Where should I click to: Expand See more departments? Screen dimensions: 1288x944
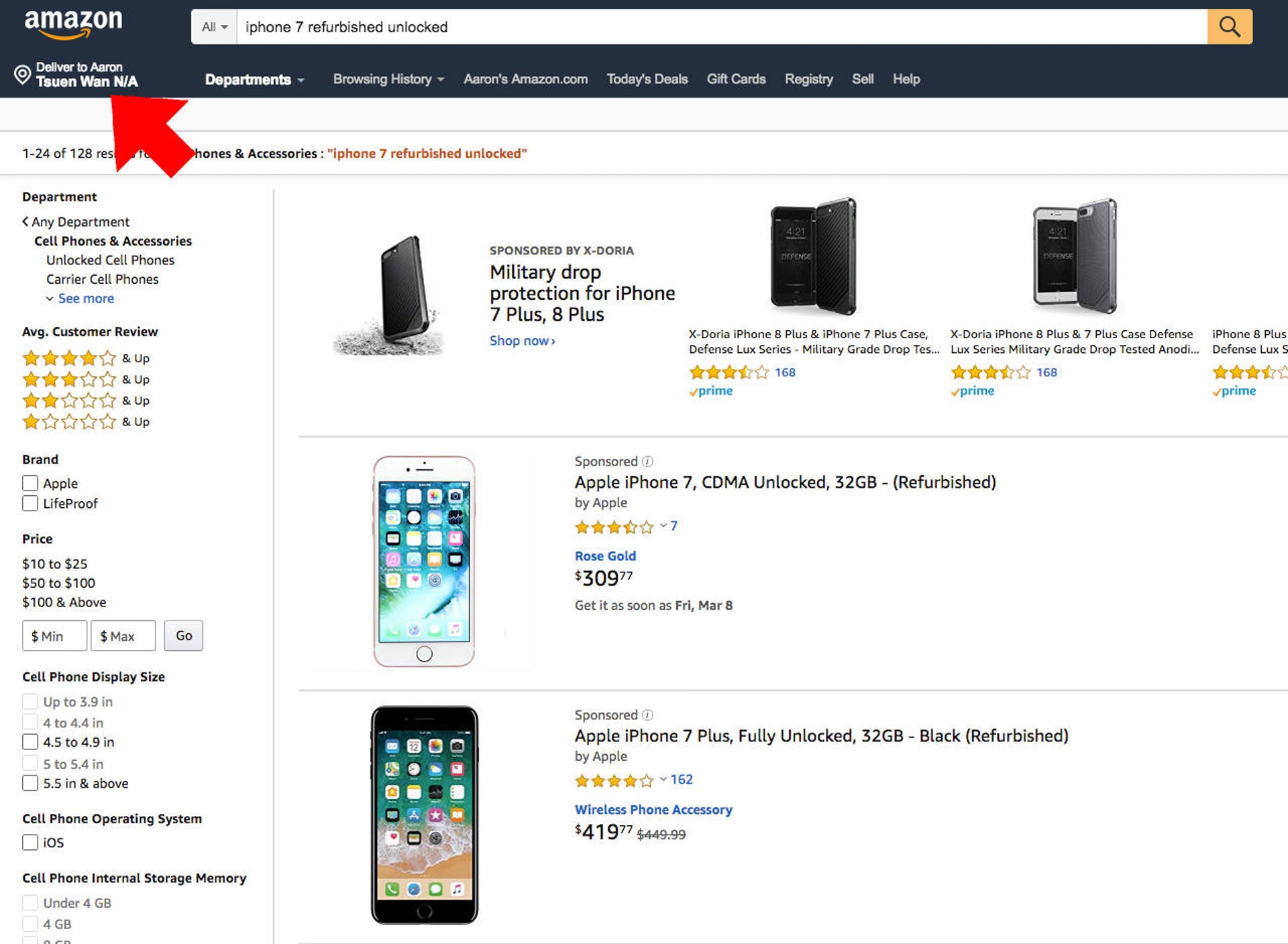pyautogui.click(x=85, y=299)
